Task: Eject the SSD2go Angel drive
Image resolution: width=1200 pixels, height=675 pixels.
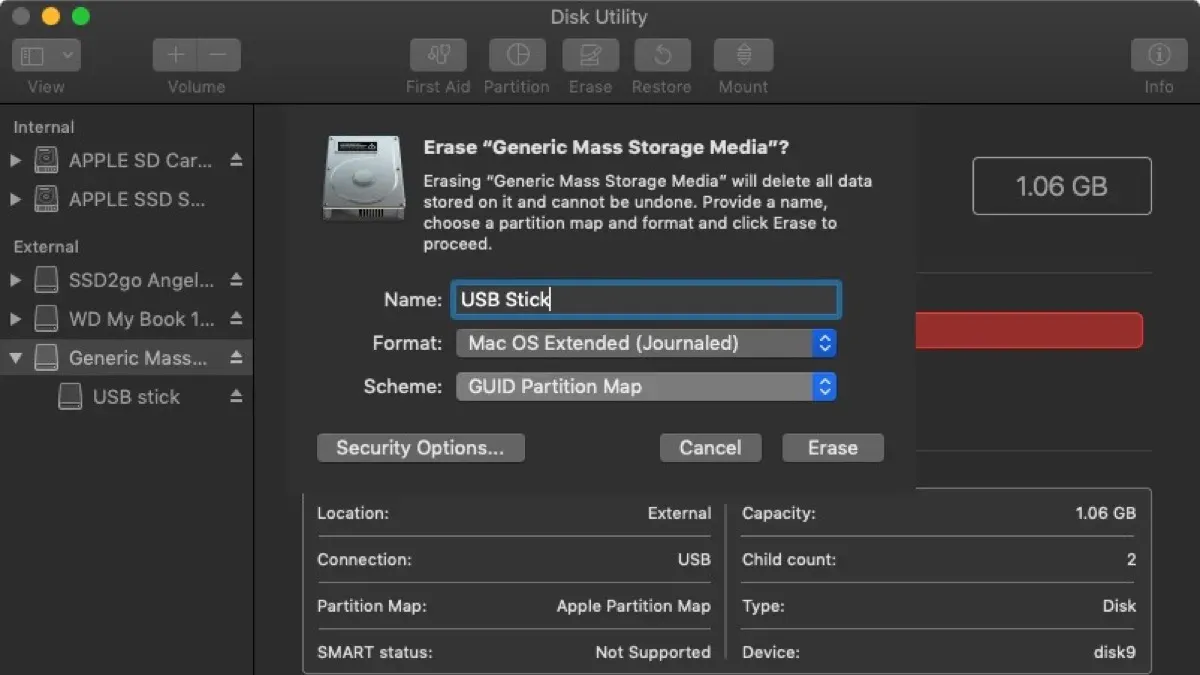Action: [x=236, y=280]
